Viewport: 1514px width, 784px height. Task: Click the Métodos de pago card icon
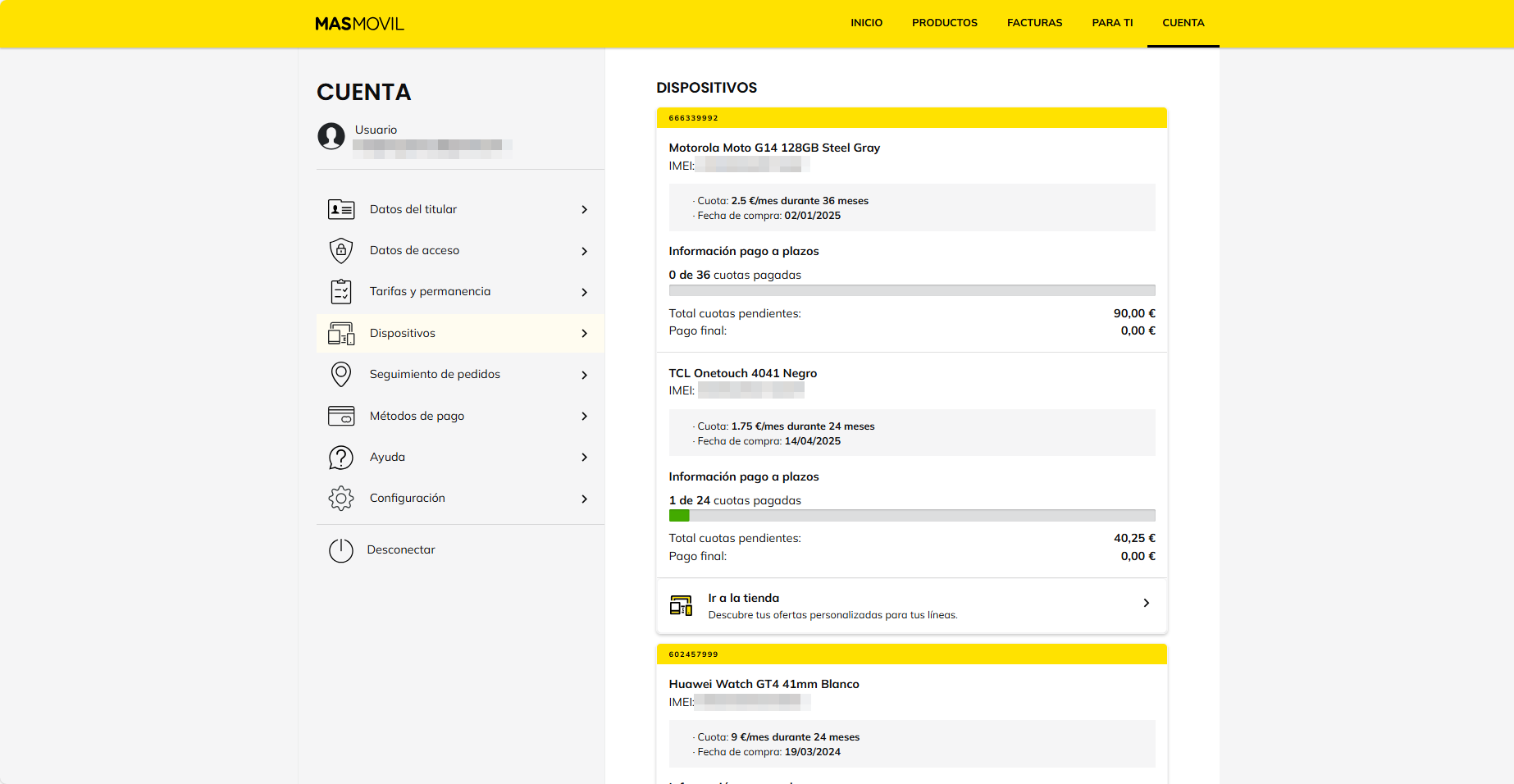[x=341, y=416]
